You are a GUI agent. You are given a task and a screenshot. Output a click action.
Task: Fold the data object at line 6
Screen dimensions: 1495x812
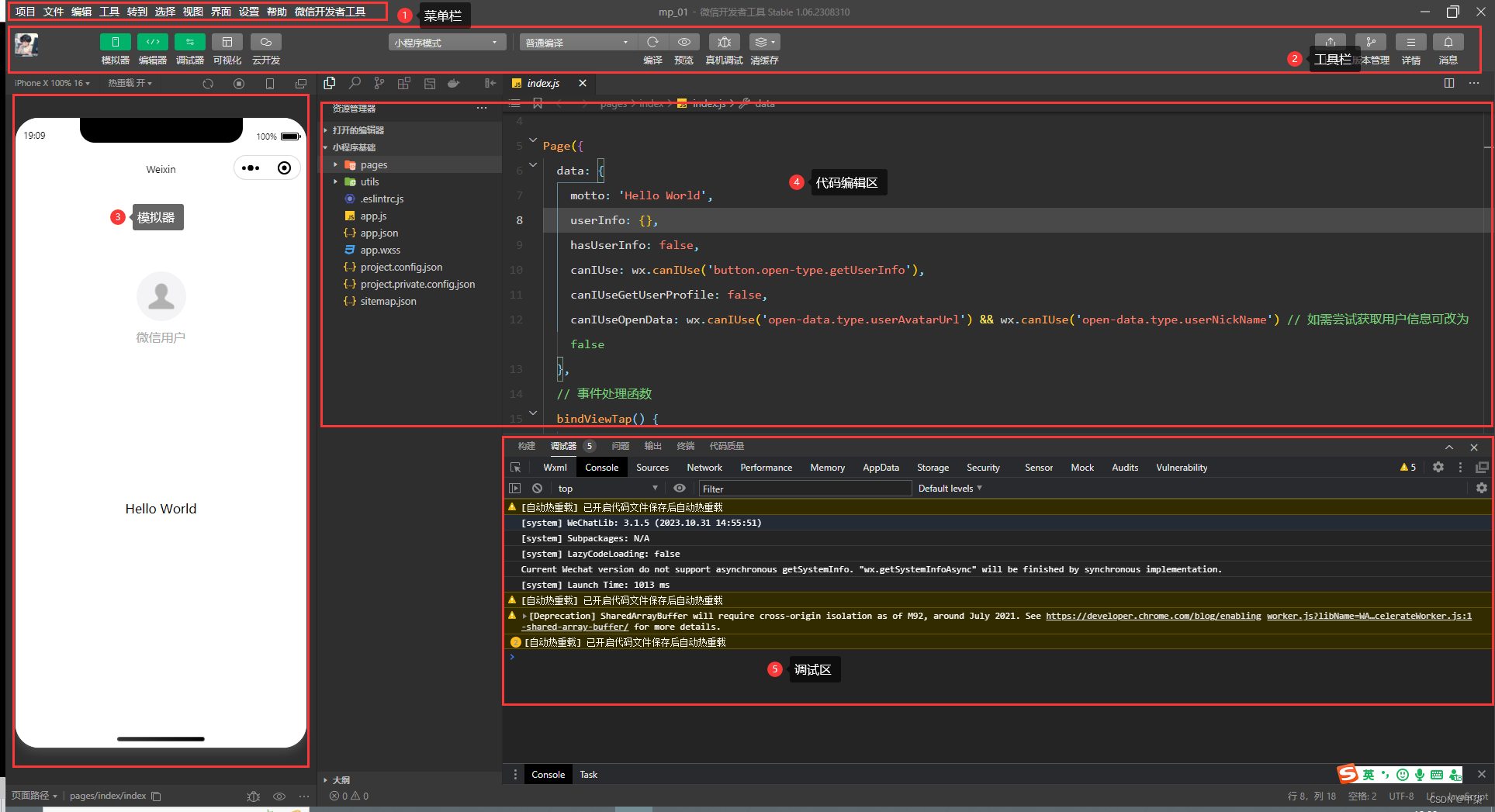pos(533,165)
